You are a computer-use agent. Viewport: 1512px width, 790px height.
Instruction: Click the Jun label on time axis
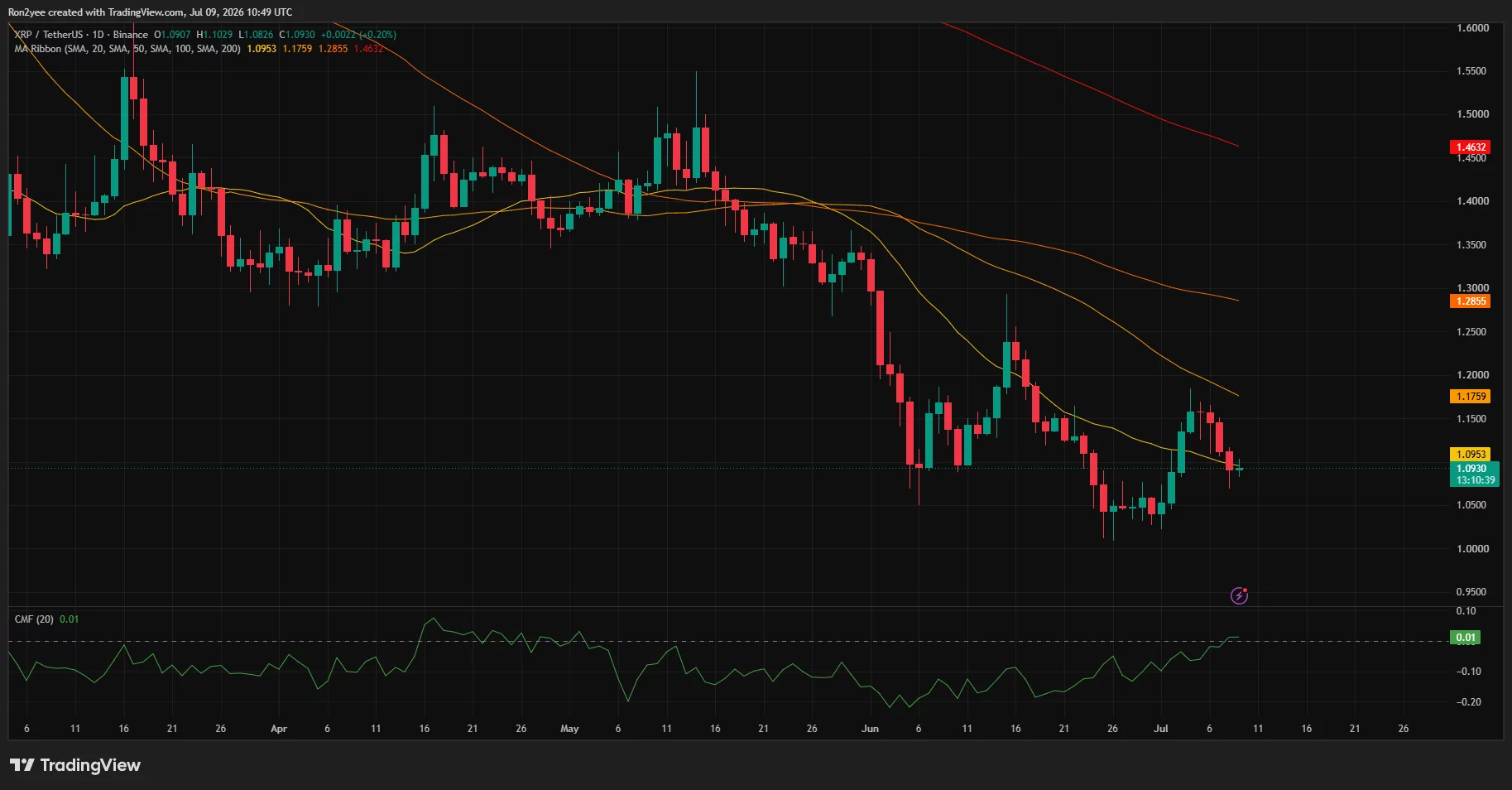[870, 729]
